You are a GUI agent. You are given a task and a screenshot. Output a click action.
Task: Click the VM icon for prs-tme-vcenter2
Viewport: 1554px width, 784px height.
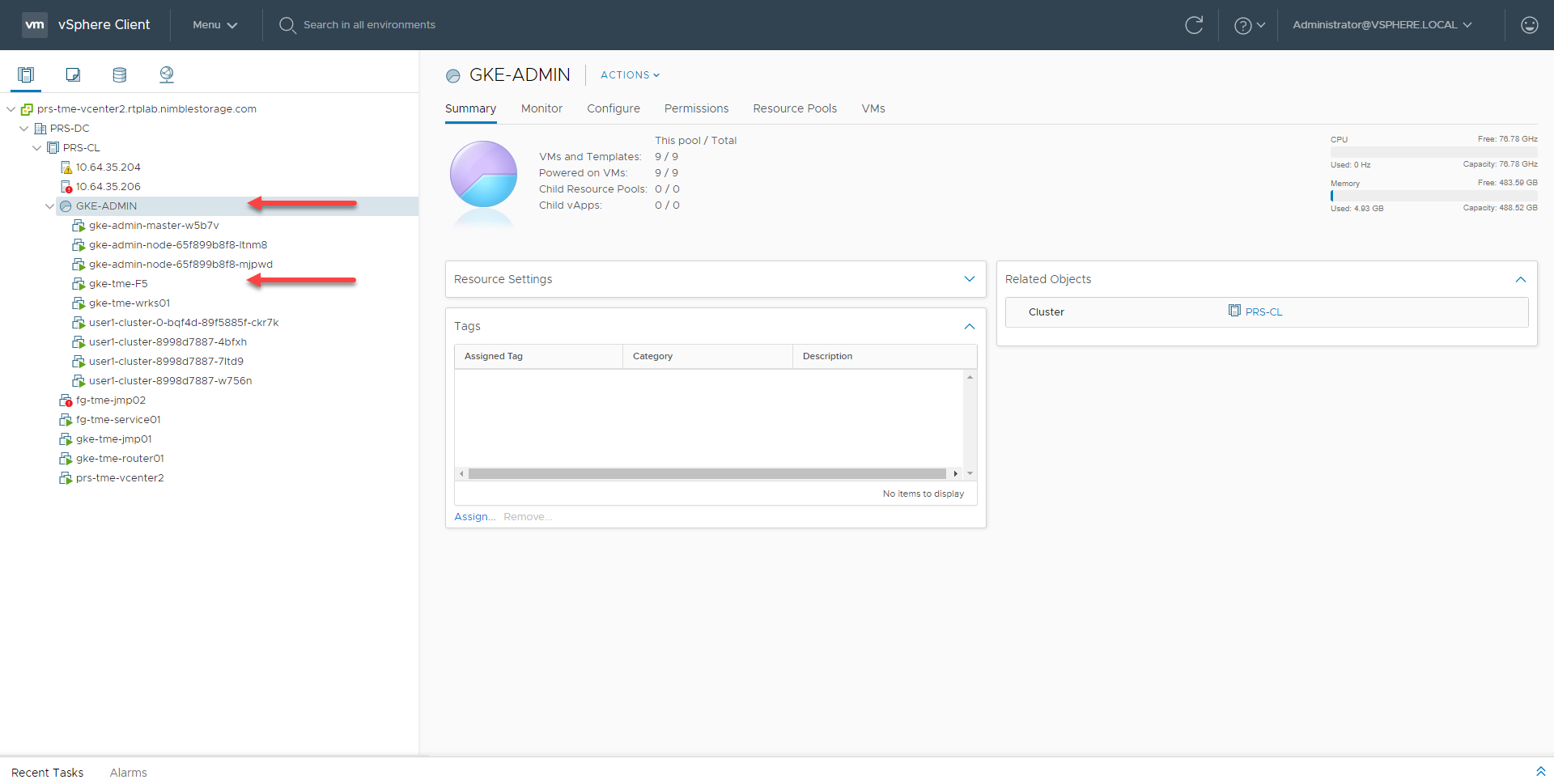(66, 478)
